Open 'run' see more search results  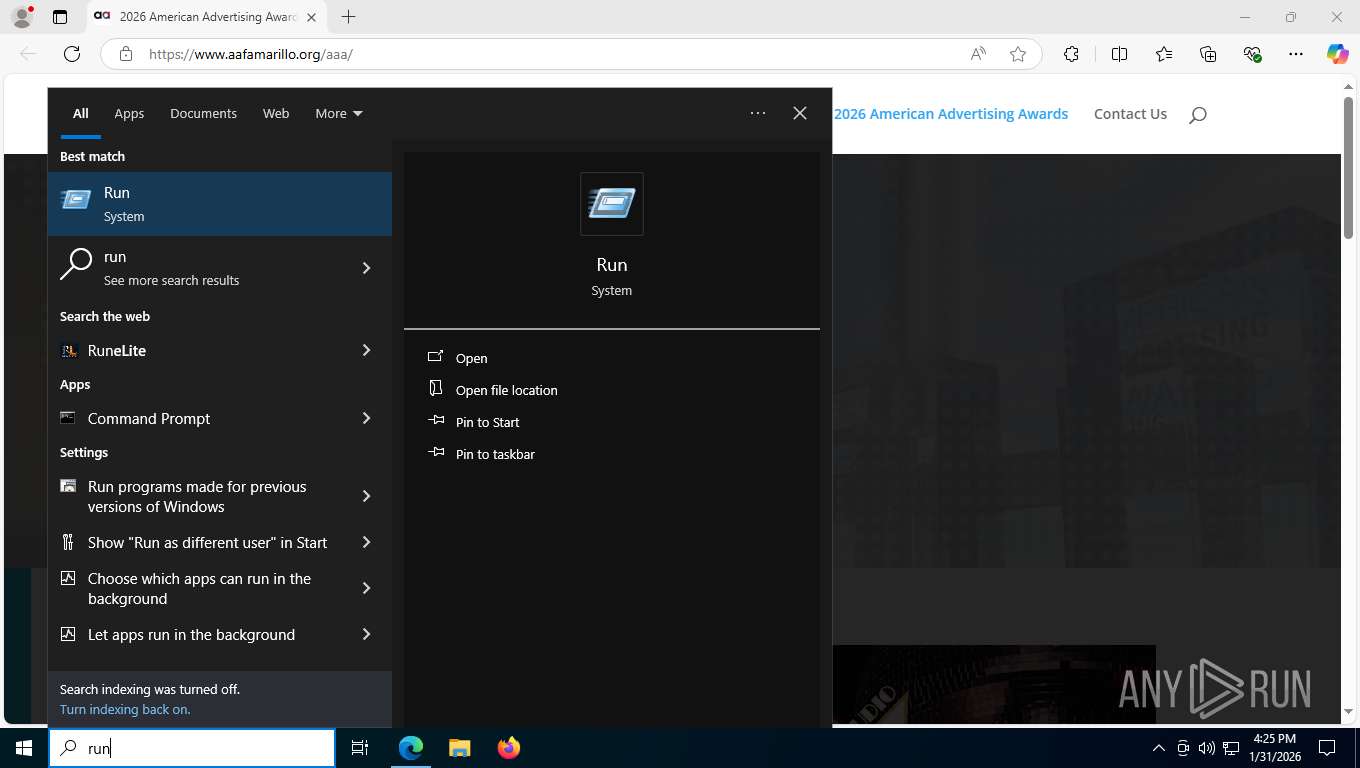[x=196, y=268]
